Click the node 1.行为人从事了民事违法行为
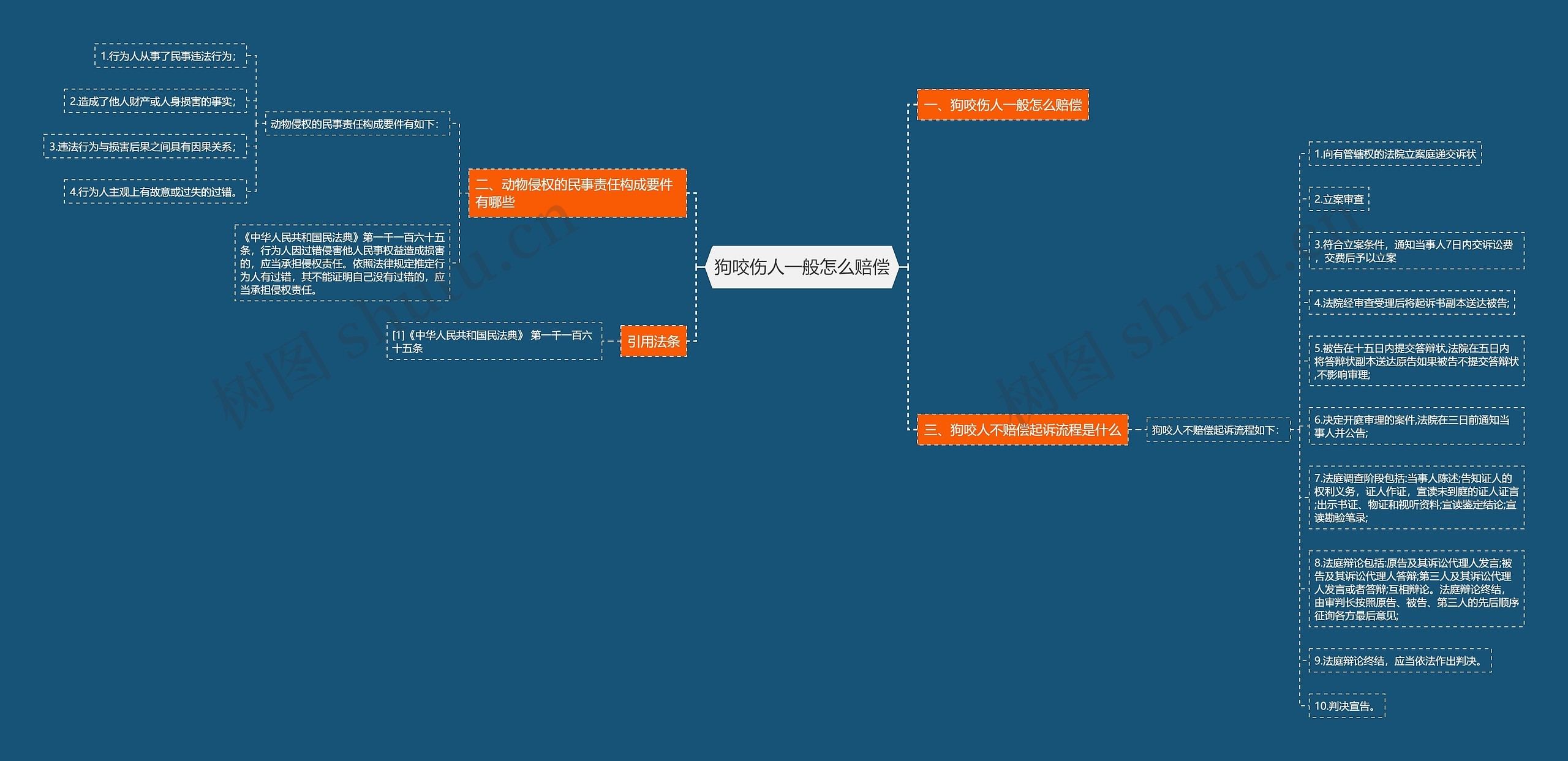Image resolution: width=1568 pixels, height=761 pixels. [170, 56]
